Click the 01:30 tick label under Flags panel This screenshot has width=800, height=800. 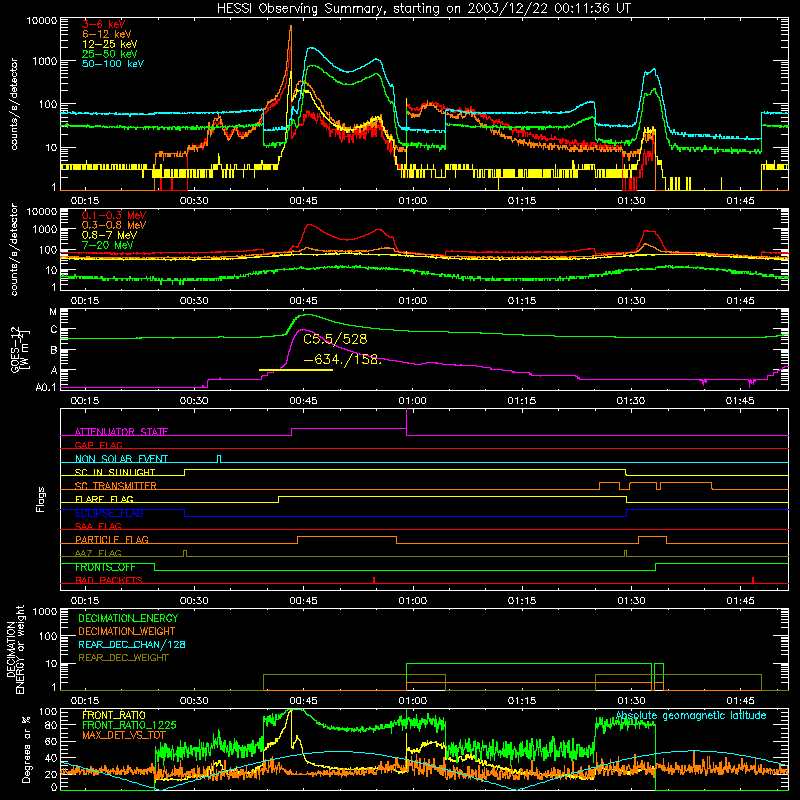(631, 601)
